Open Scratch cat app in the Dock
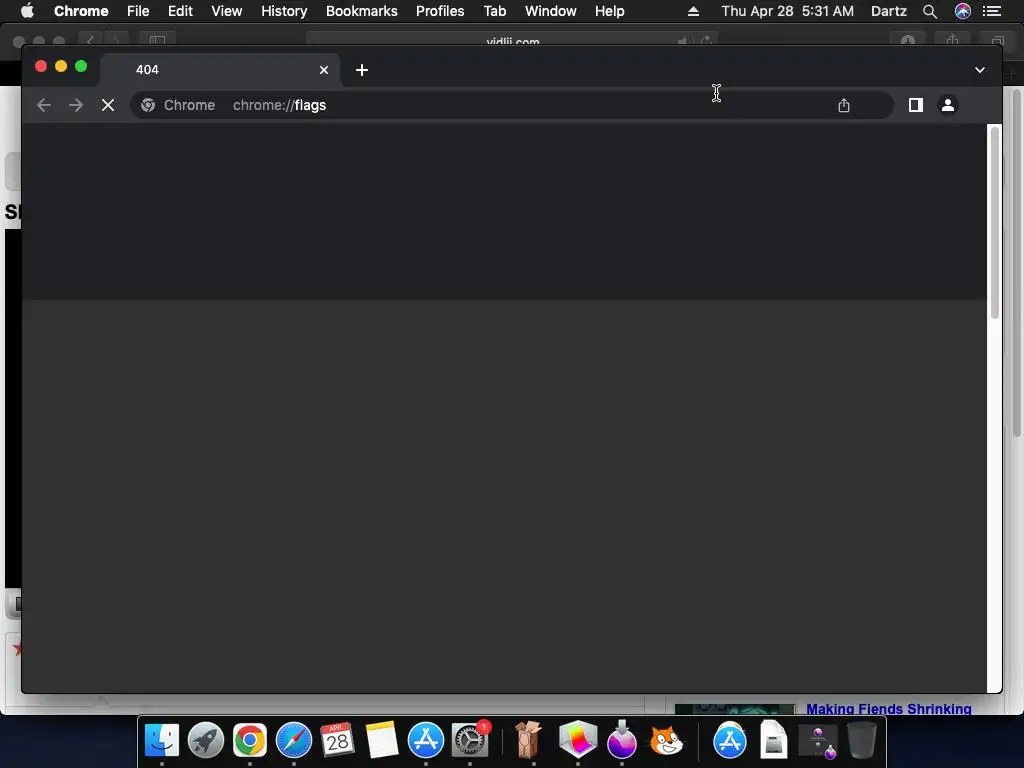 666,741
